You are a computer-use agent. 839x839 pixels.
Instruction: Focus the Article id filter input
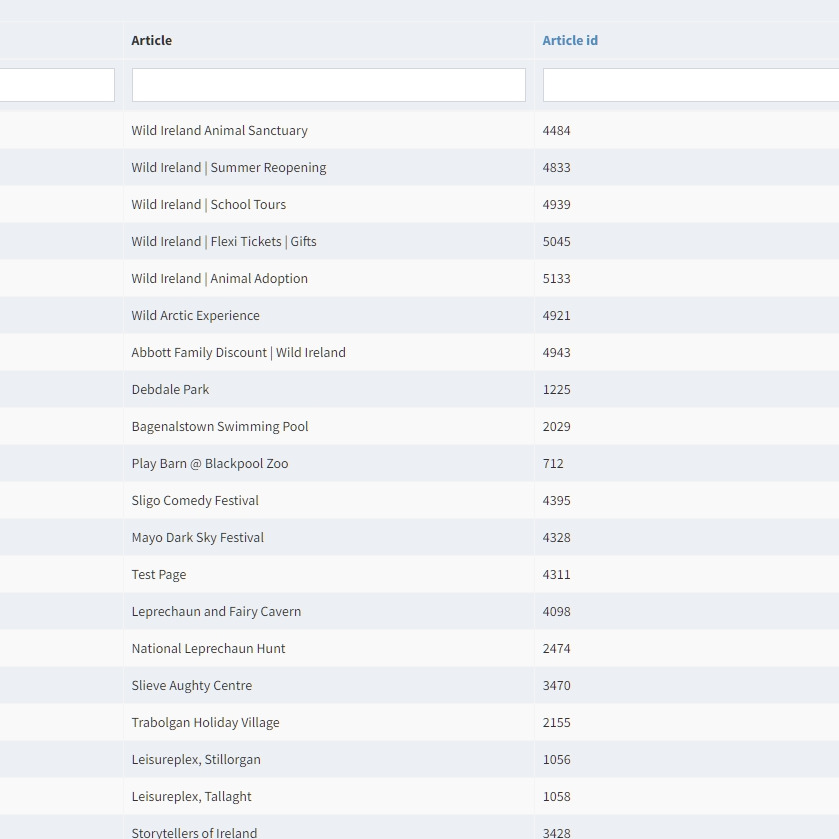pos(691,85)
